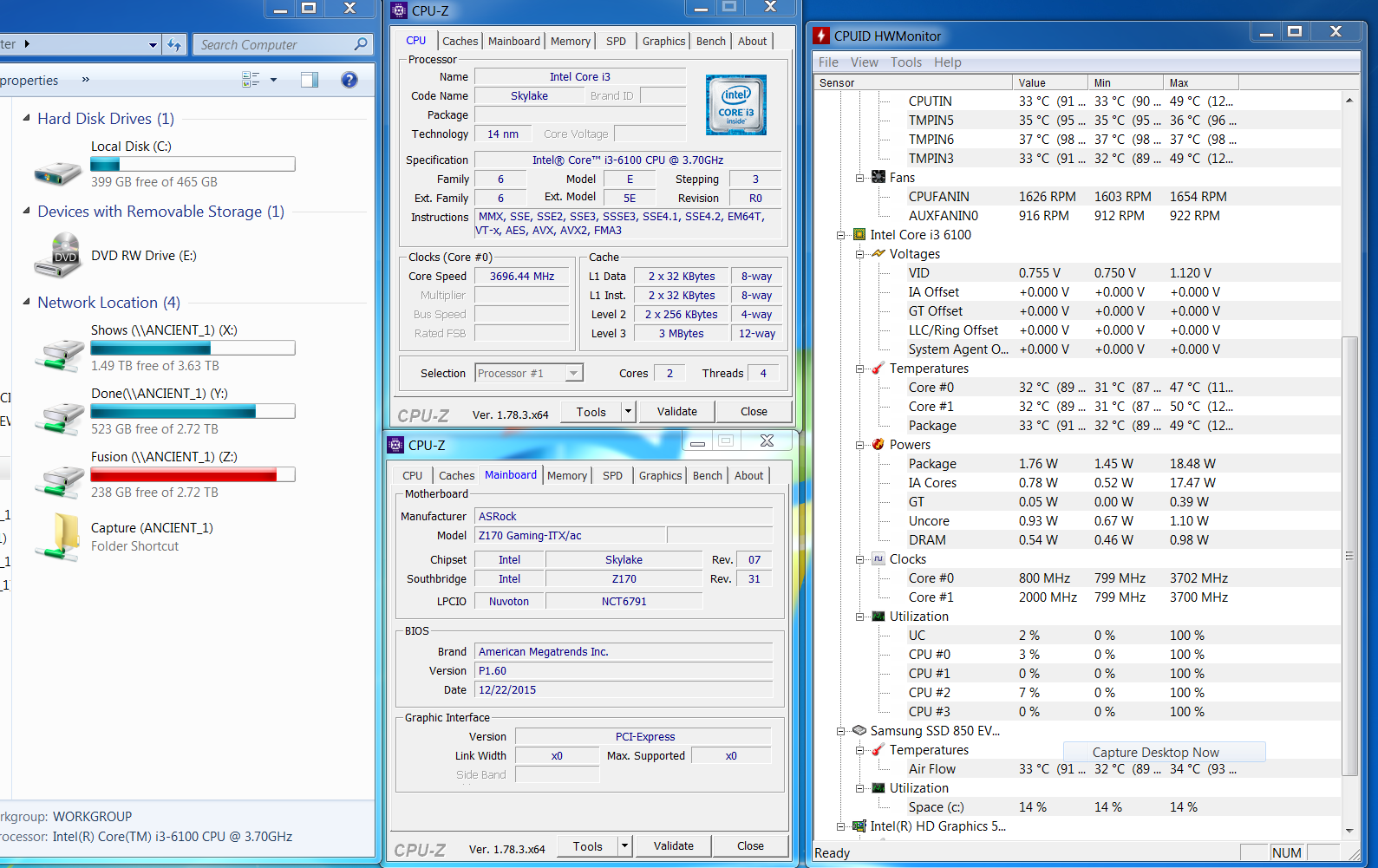
Task: Click the Intel(R) HD Graphics card icon
Action: [859, 826]
